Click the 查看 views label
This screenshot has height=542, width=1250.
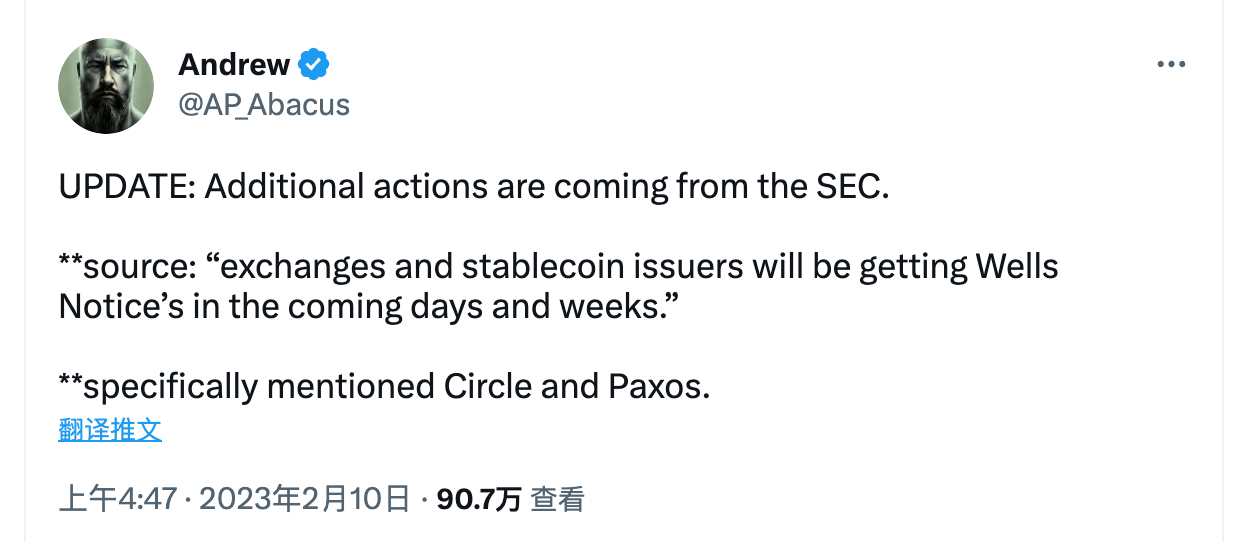click(557, 499)
